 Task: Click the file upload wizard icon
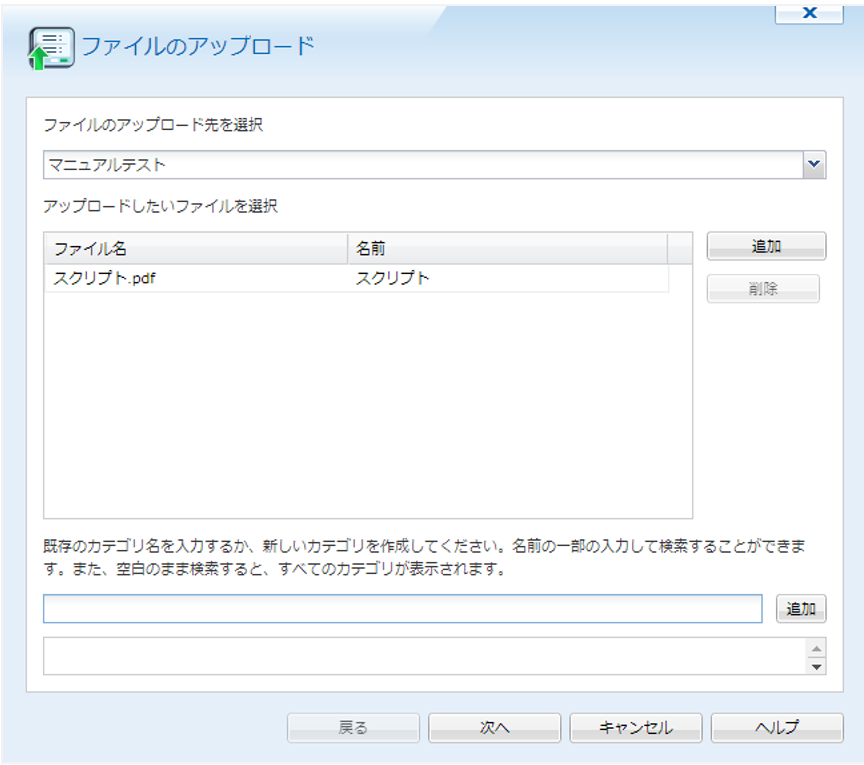click(51, 49)
